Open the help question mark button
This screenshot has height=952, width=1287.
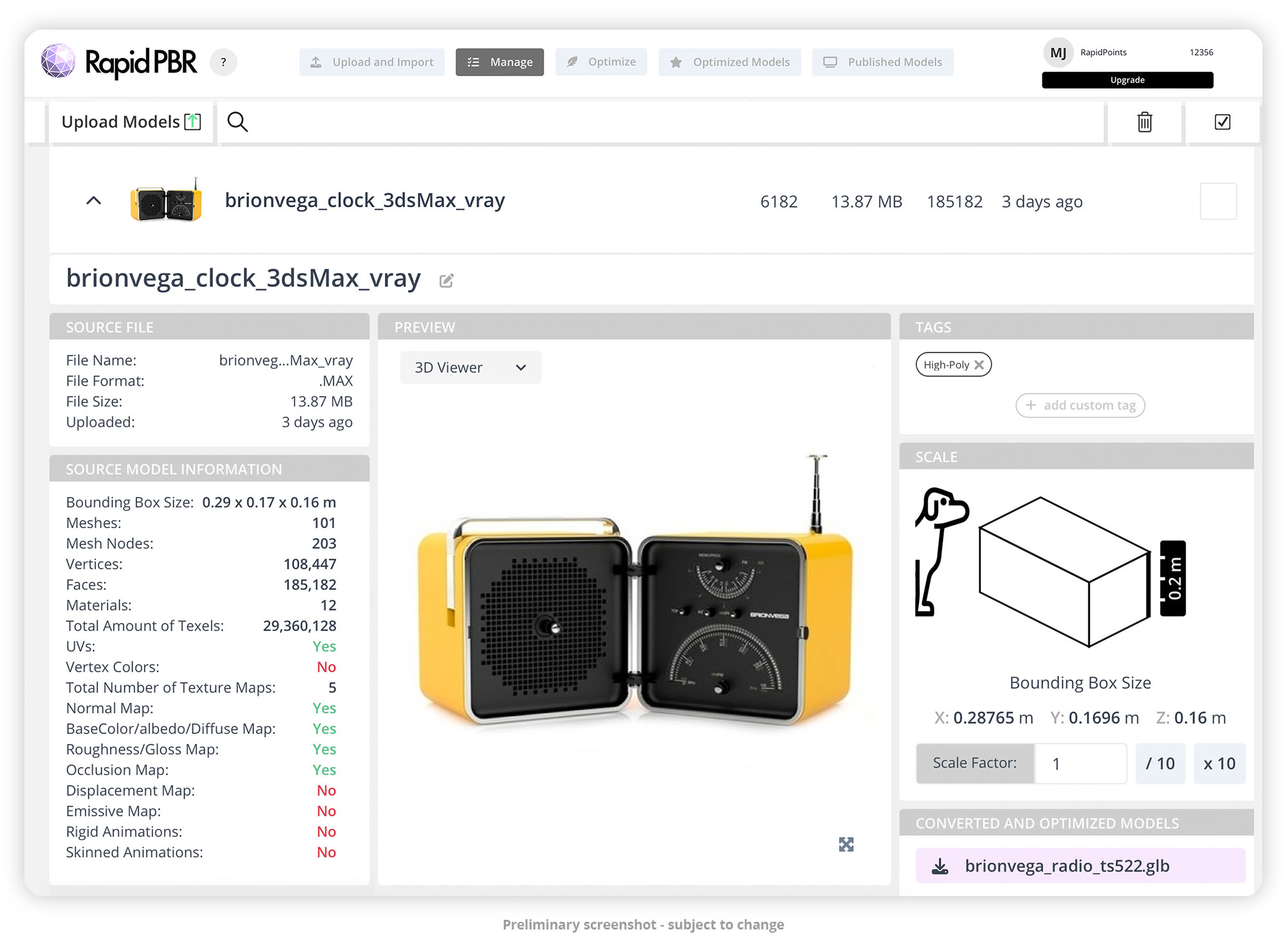point(223,62)
